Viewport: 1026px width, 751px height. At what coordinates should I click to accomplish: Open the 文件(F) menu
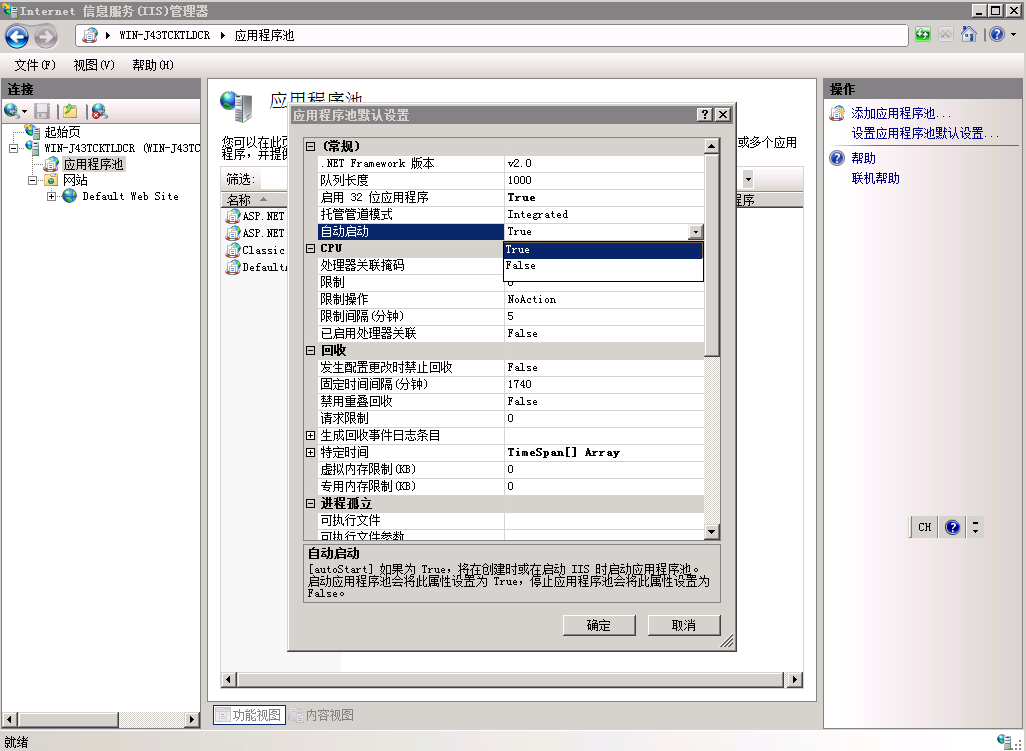35,65
